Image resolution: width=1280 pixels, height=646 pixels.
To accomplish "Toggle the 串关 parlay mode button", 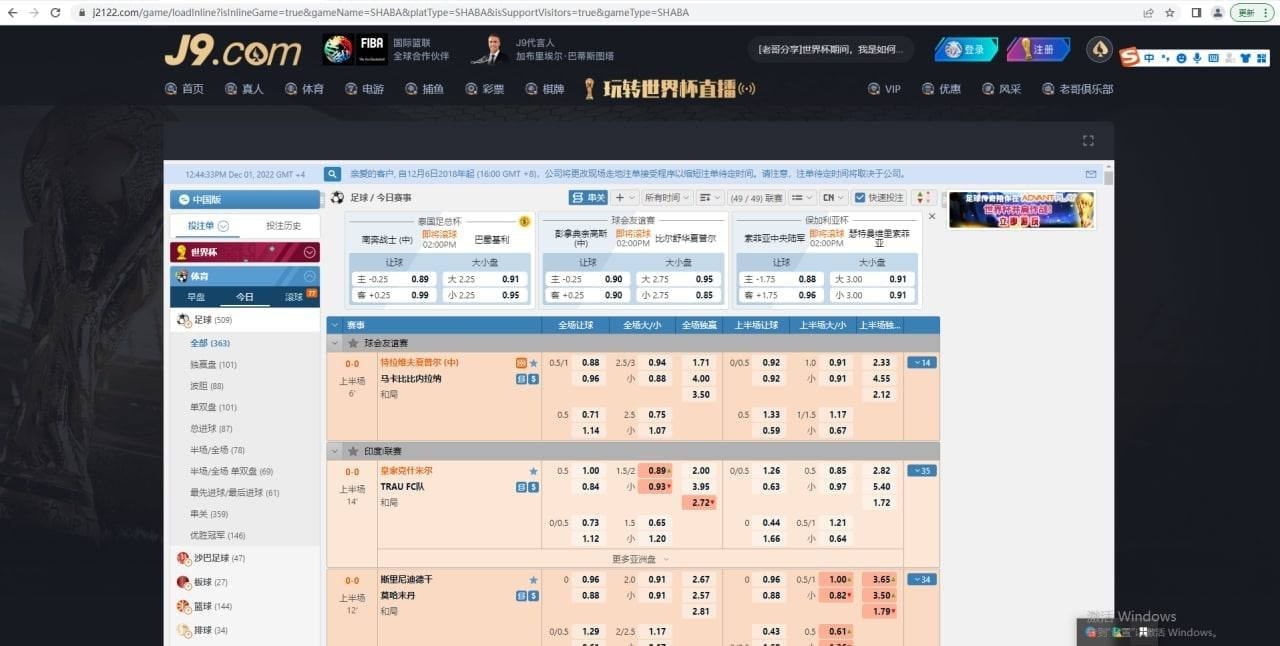I will [588, 198].
